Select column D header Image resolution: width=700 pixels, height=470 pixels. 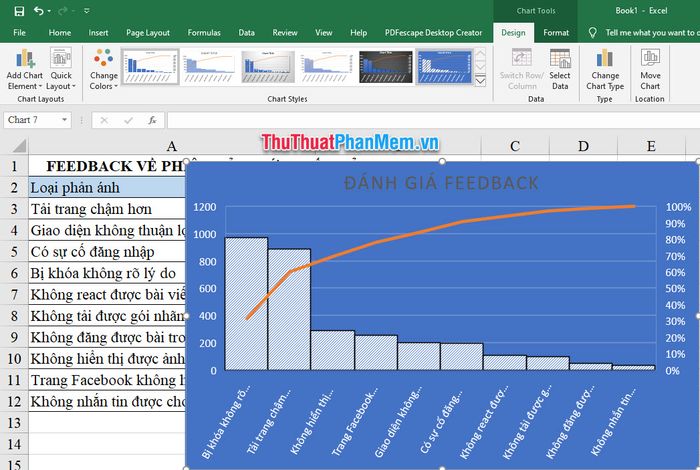(x=583, y=146)
